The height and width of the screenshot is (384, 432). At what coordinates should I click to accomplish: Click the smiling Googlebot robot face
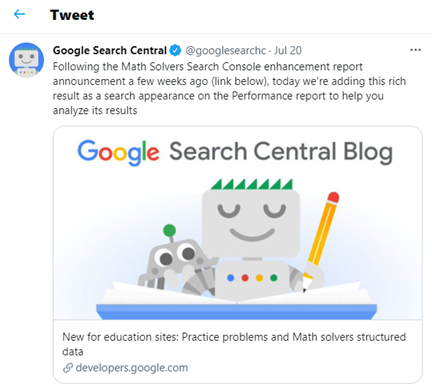251,223
